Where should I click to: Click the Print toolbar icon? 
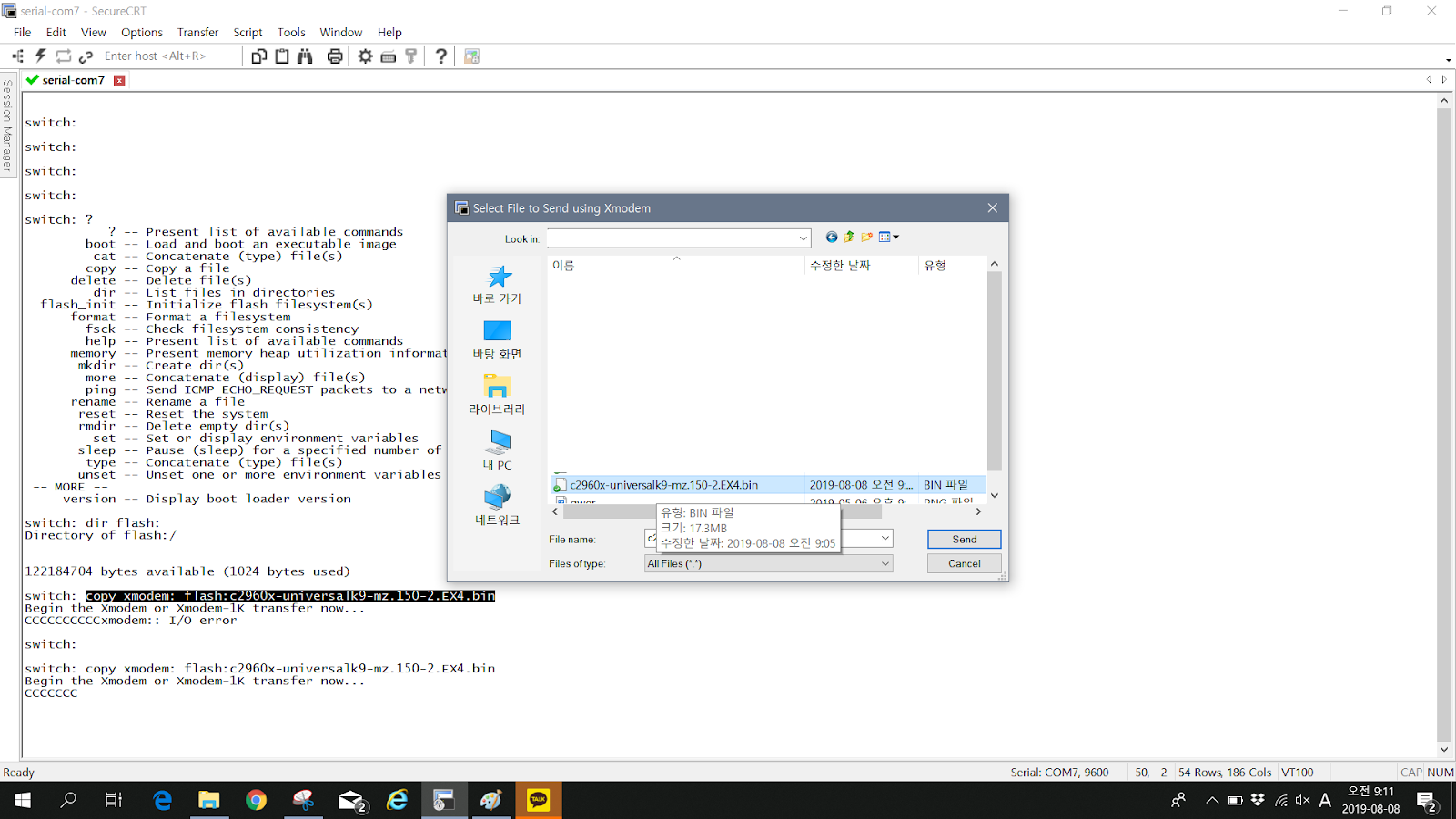pyautogui.click(x=335, y=56)
